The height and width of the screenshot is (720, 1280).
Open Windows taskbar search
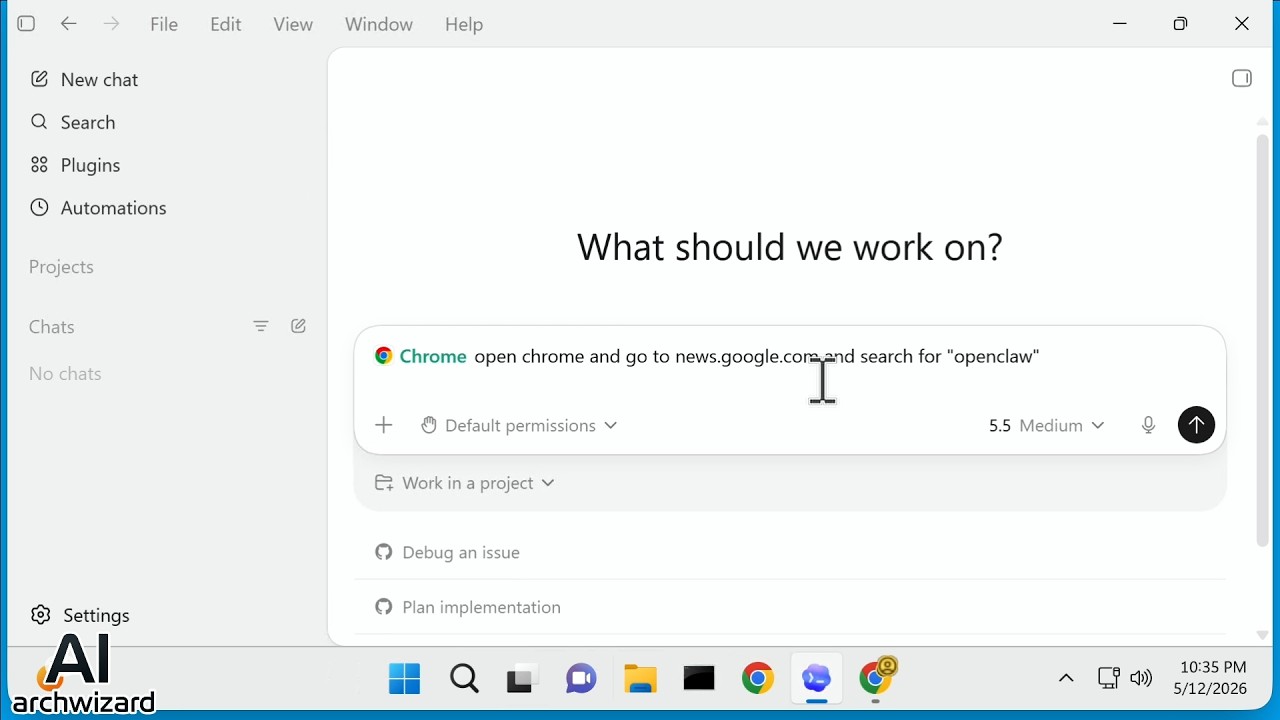pos(464,679)
